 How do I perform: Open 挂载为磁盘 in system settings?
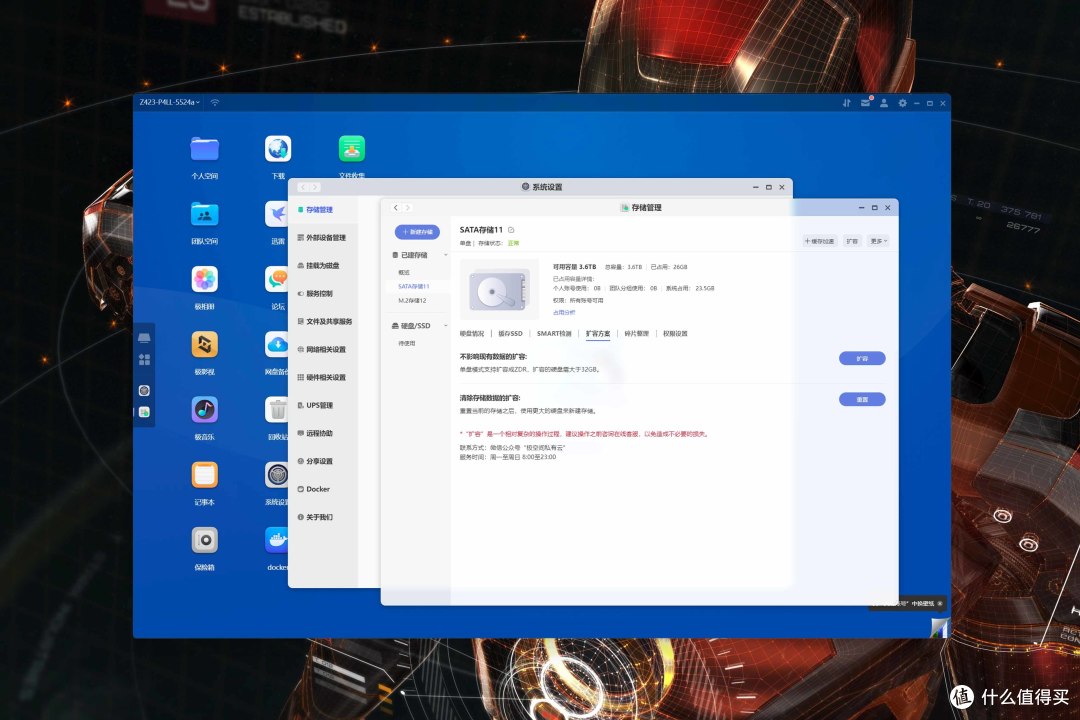[323, 265]
